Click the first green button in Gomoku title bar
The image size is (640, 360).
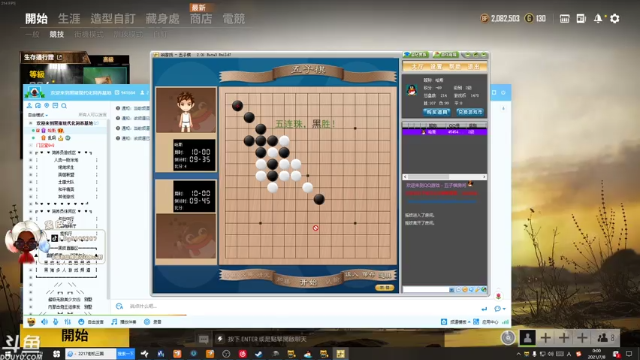pyautogui.click(x=416, y=54)
